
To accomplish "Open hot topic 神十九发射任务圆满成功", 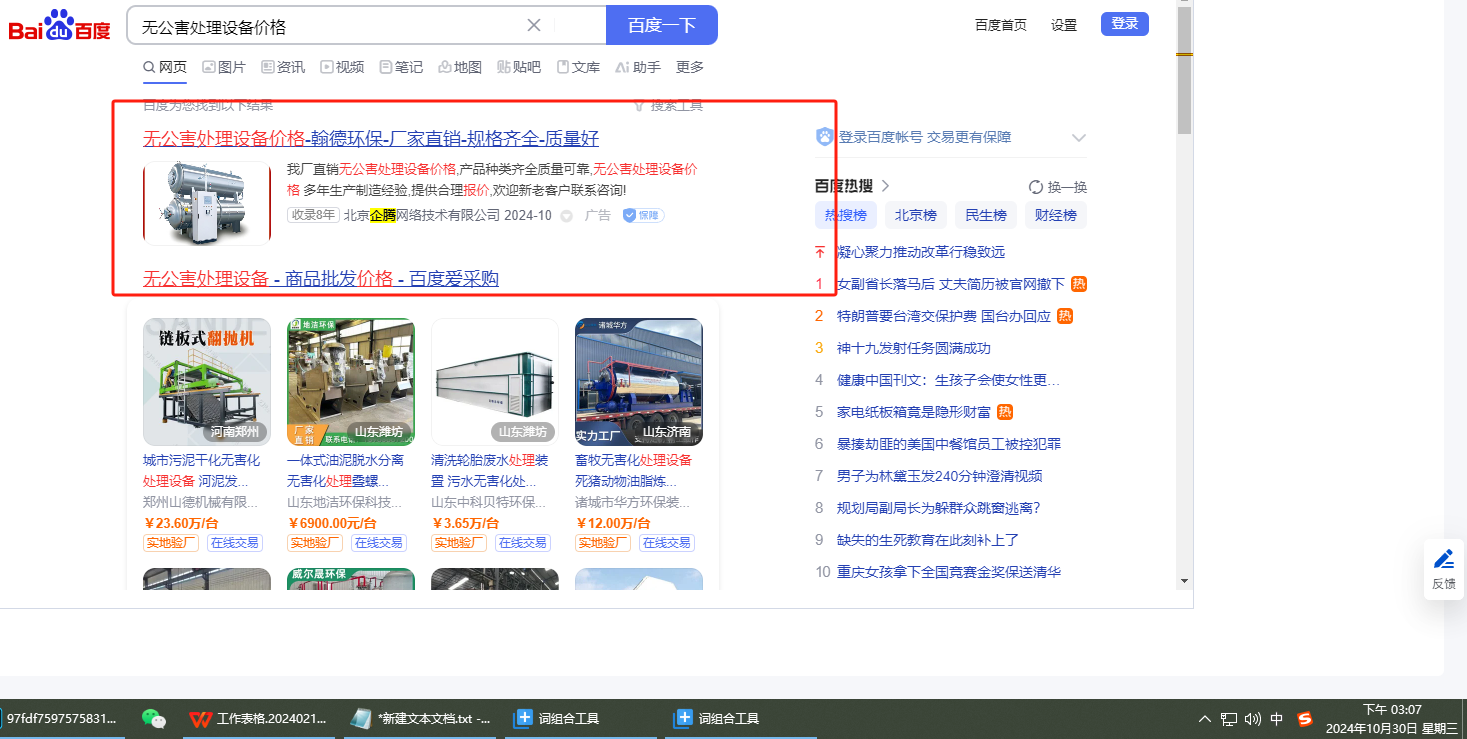I will [914, 348].
